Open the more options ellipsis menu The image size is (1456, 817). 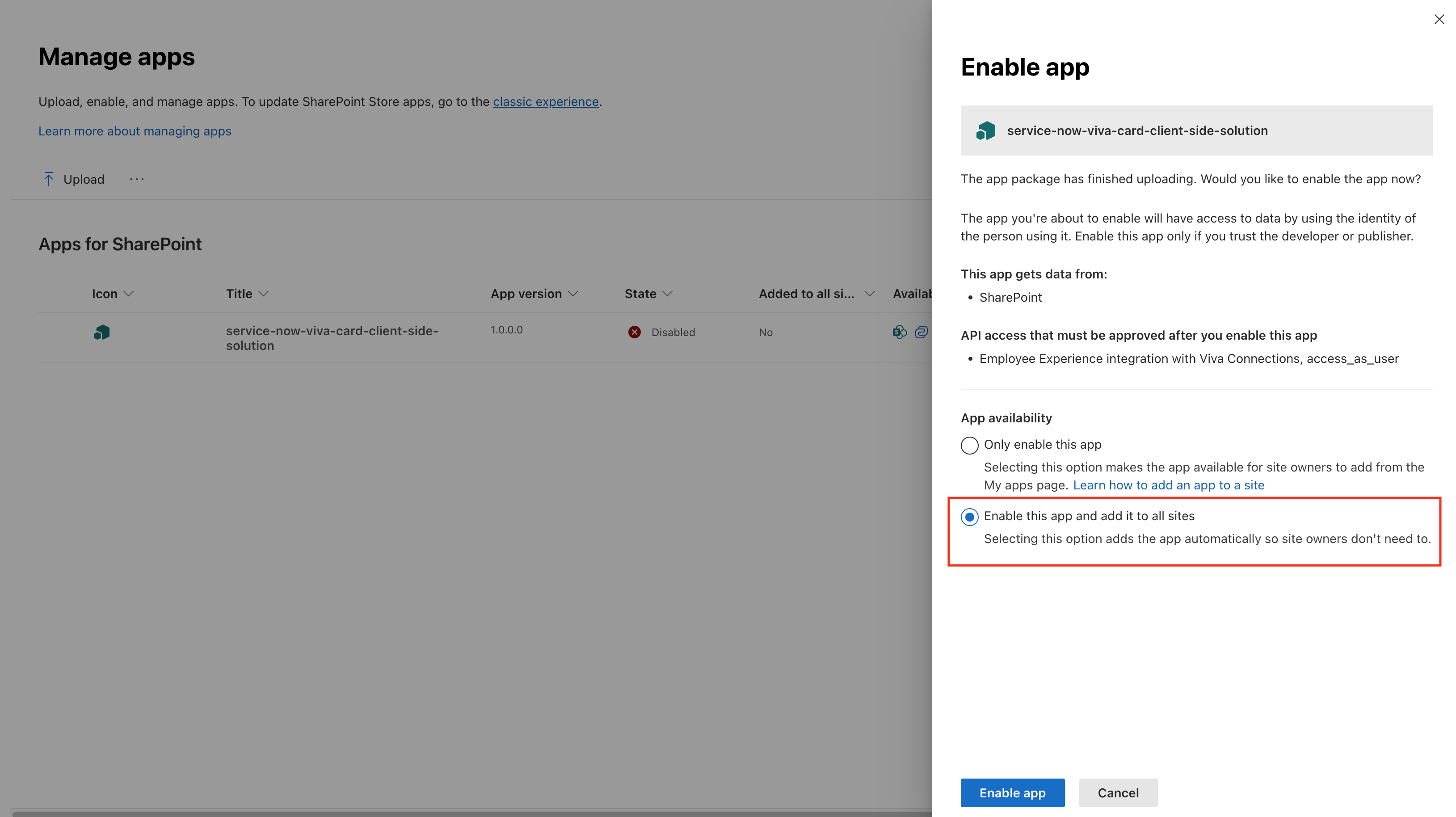coord(137,179)
